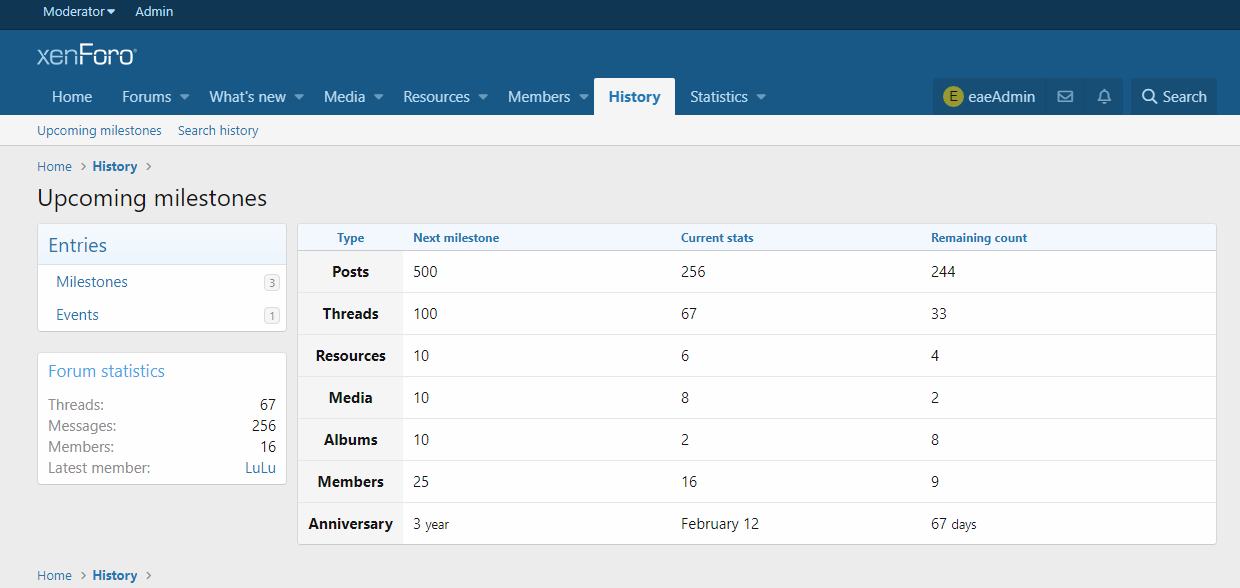Open latest member LuLu's profile
Screen dimensions: 1240x588
coord(260,468)
